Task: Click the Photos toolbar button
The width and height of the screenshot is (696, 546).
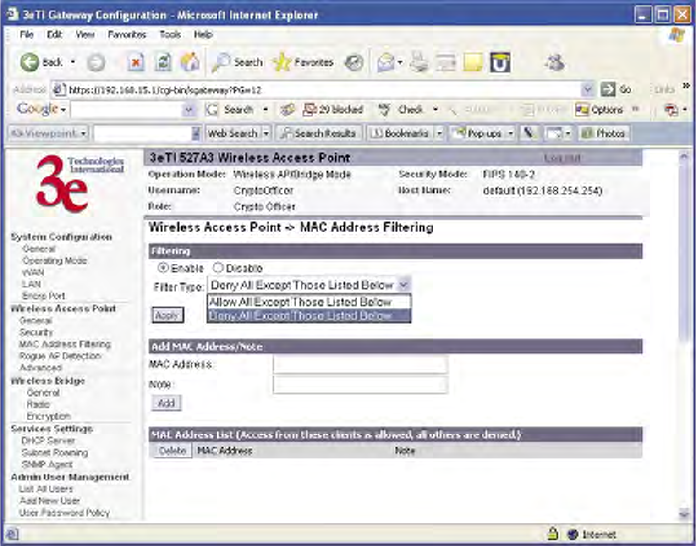Action: pyautogui.click(x=603, y=133)
